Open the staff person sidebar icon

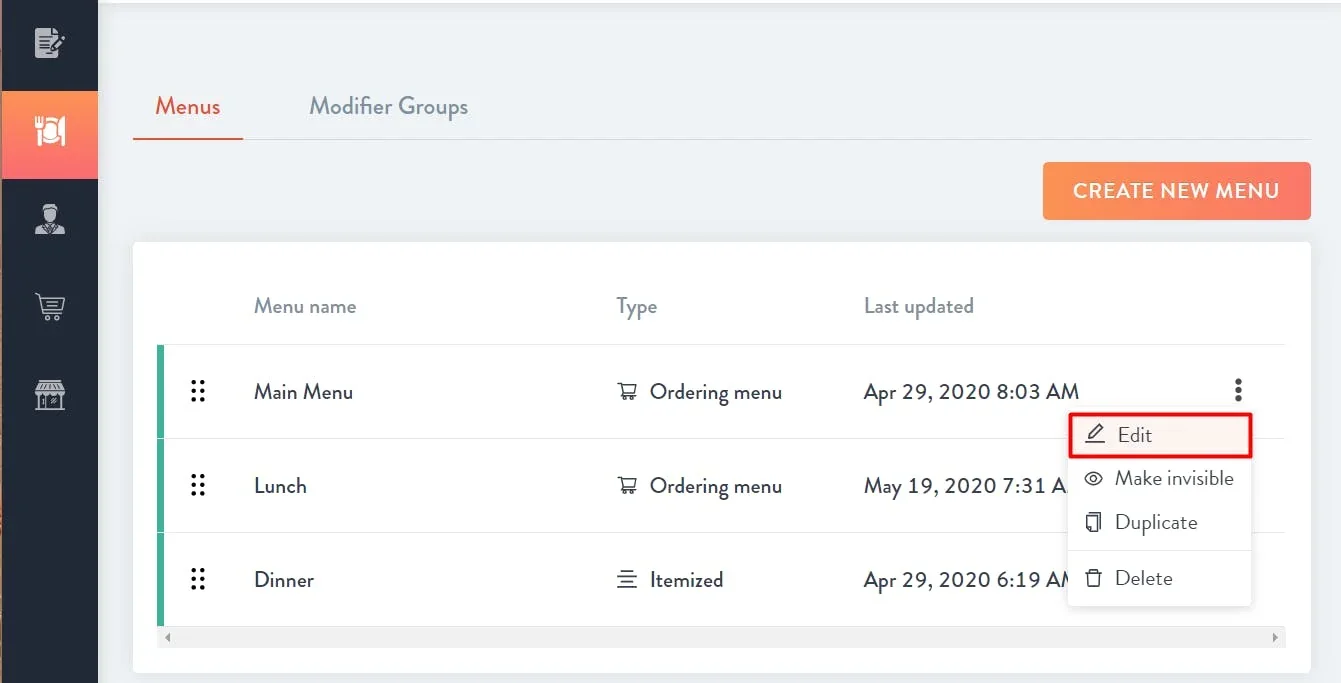click(x=49, y=219)
